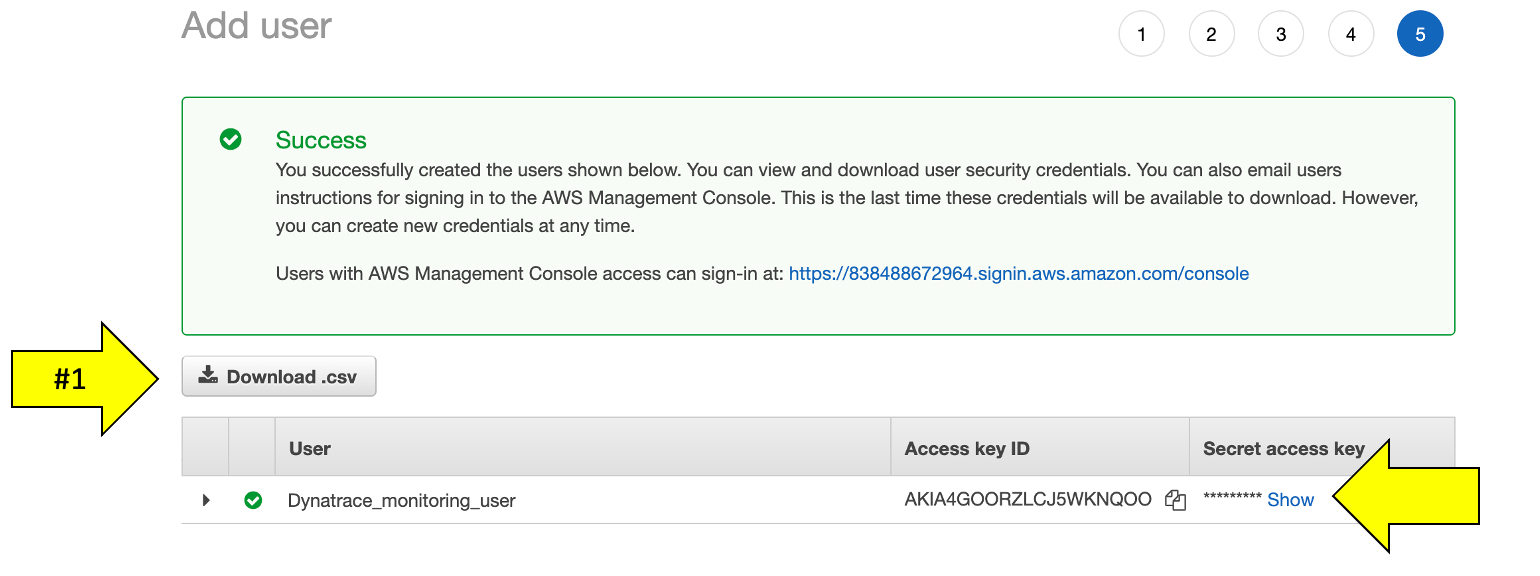This screenshot has height=576, width=1540.
Task: Expand the Dynatrace_monitoring_user row
Action: 206,500
